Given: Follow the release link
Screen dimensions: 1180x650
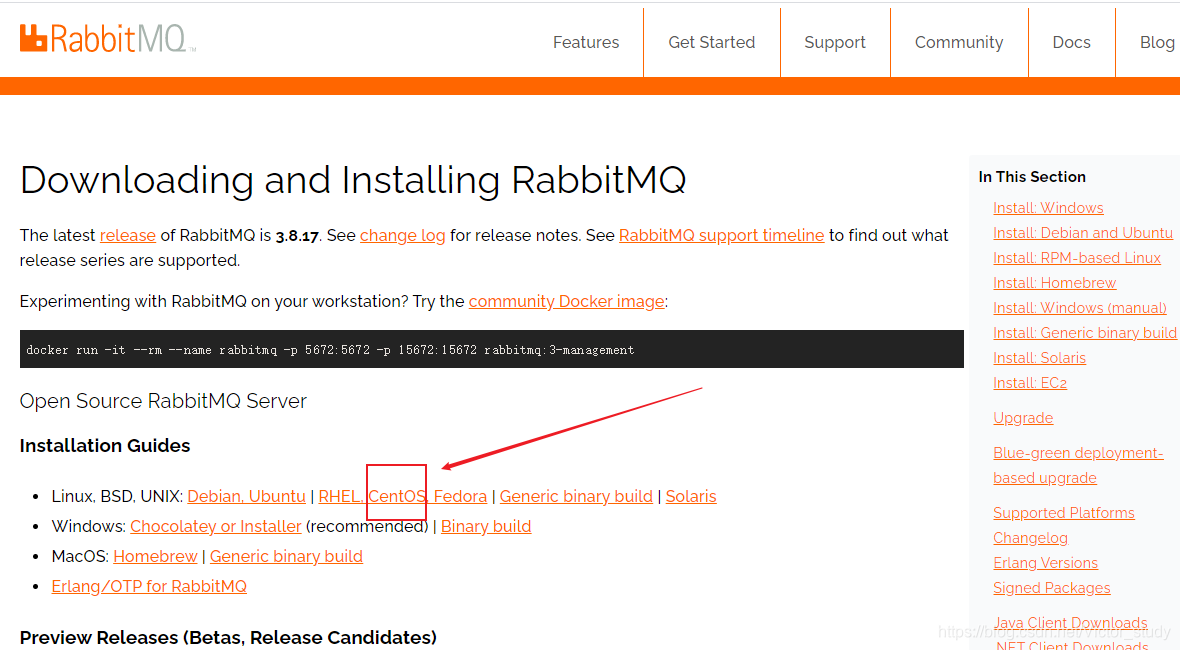Looking at the screenshot, I should click(128, 235).
